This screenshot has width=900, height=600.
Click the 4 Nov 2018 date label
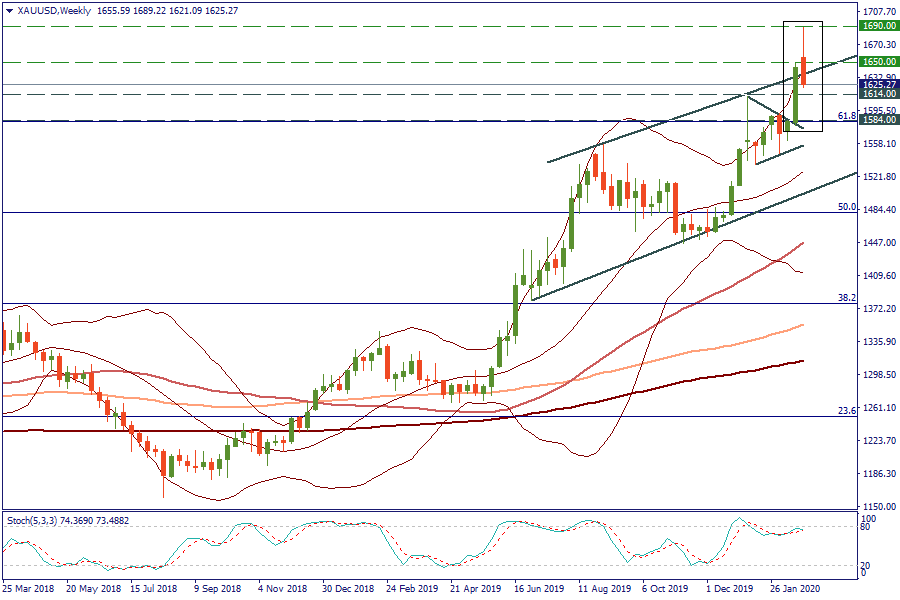tap(280, 590)
